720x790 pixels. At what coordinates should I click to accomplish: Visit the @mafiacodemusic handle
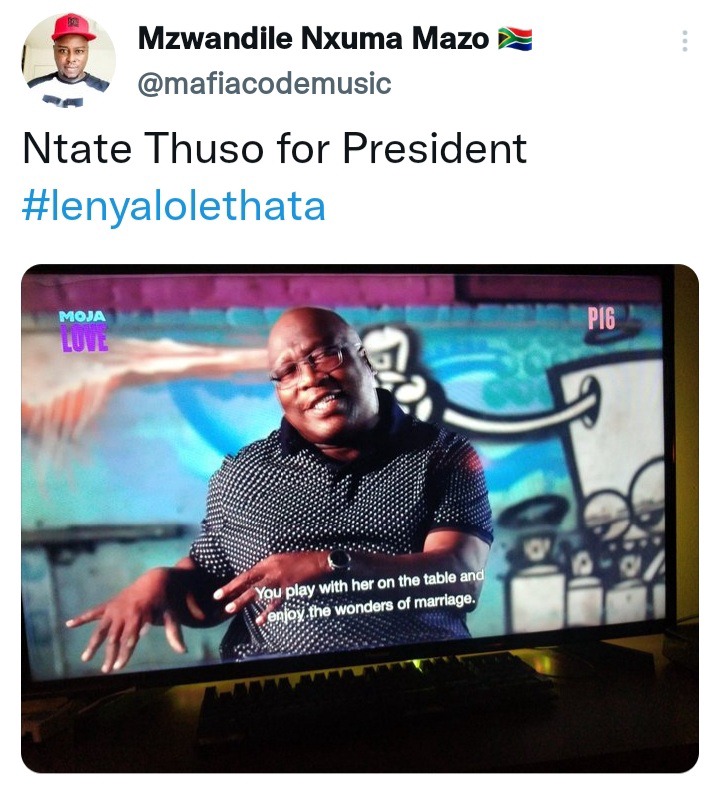pyautogui.click(x=264, y=83)
